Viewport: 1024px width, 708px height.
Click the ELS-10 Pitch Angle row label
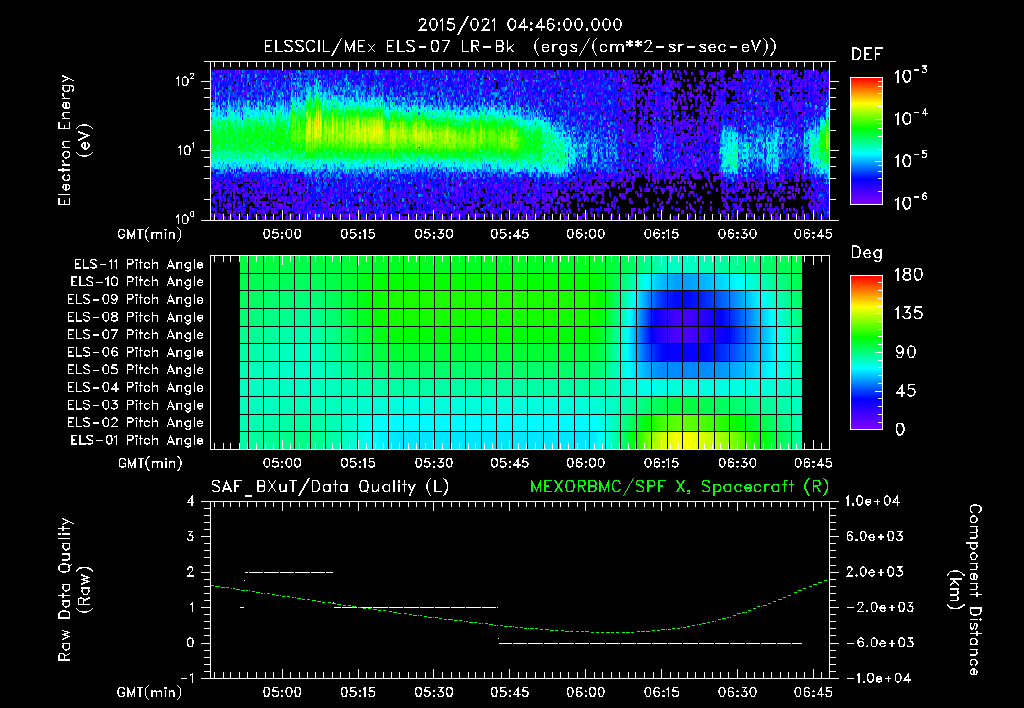[x=137, y=282]
